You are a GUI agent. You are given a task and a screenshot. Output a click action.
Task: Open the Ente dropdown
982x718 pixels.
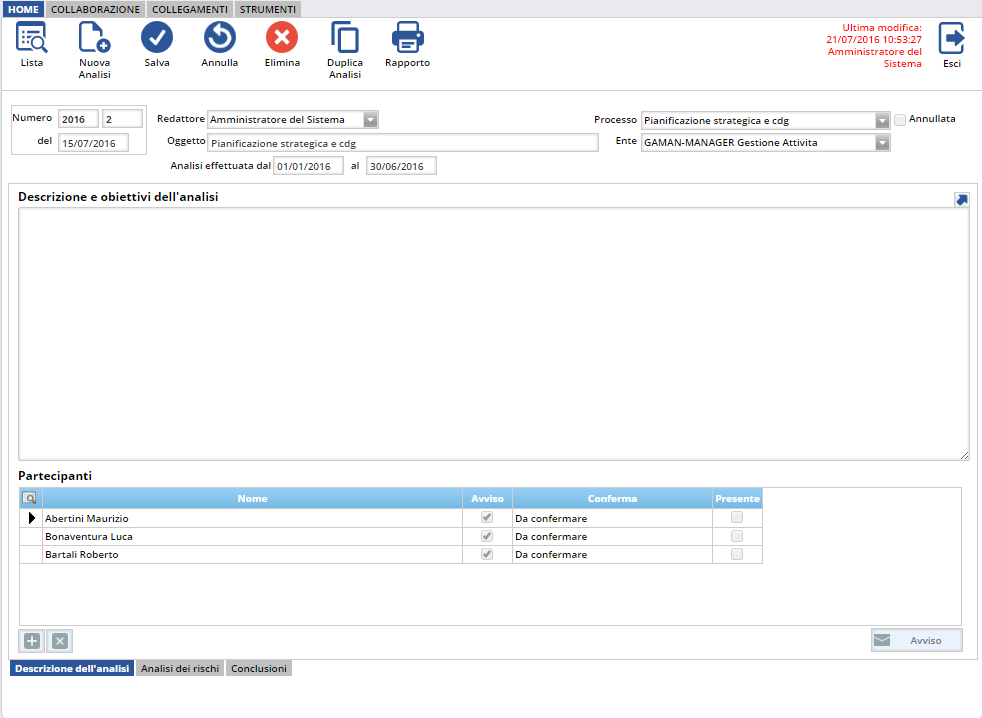pyautogui.click(x=882, y=143)
